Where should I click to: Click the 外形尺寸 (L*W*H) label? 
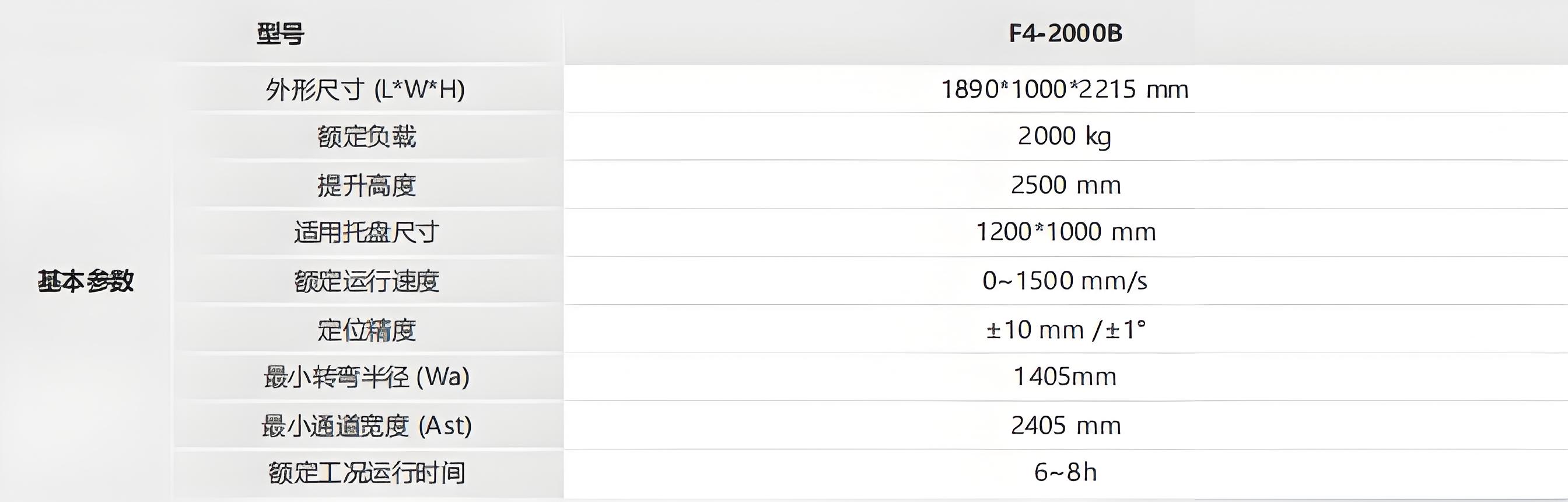pyautogui.click(x=365, y=89)
